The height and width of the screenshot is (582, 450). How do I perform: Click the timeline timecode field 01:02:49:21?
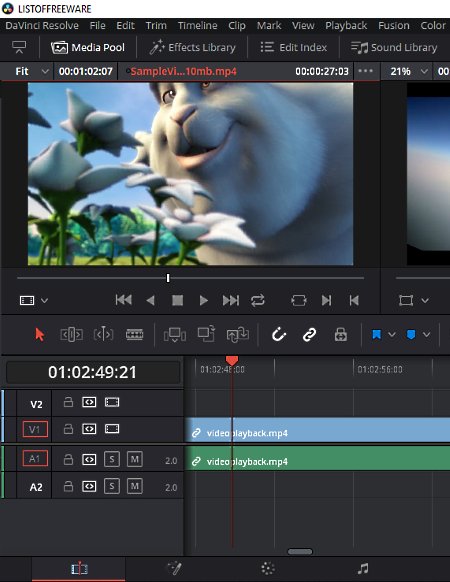pyautogui.click(x=93, y=372)
